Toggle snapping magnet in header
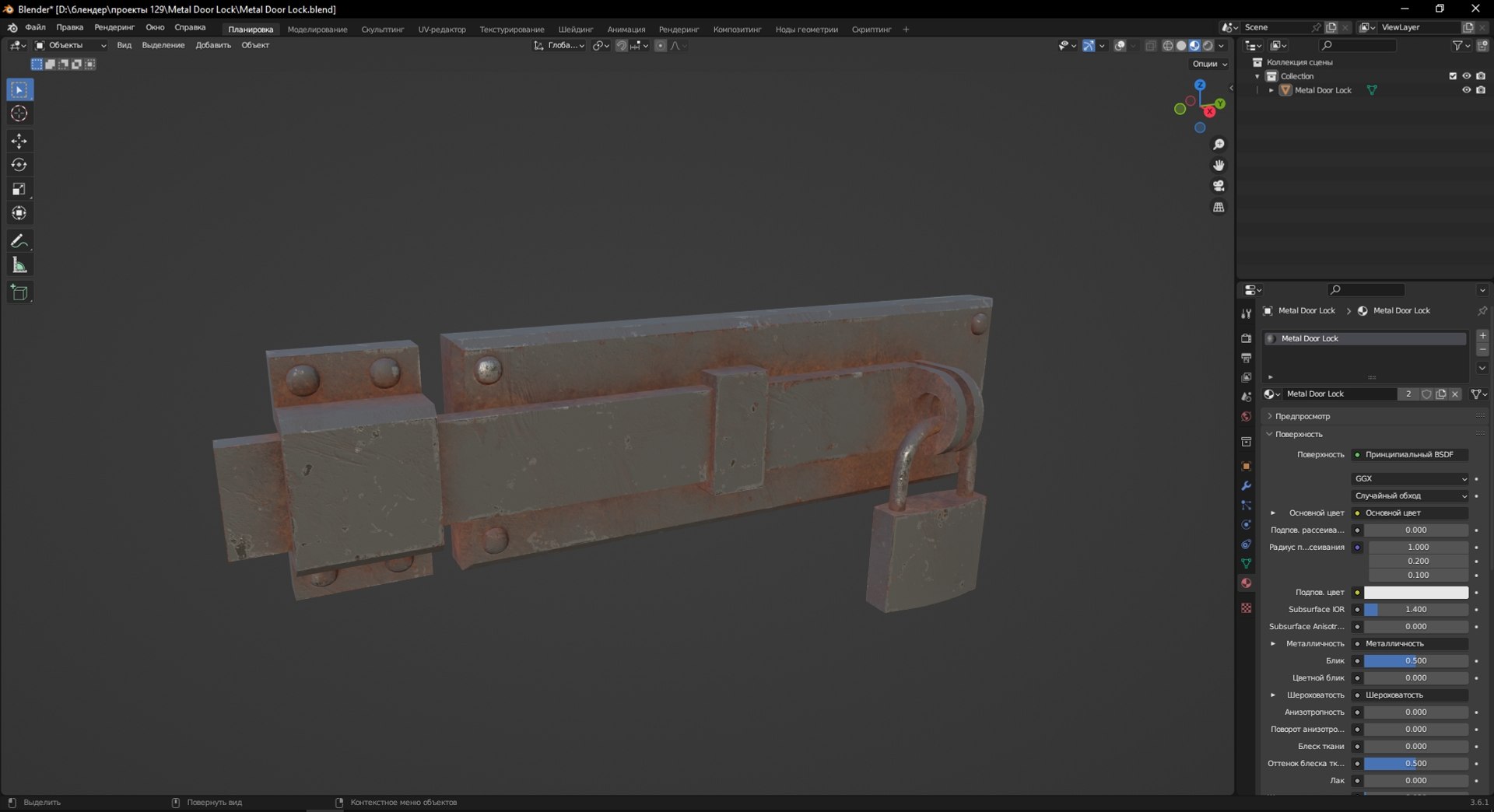Screen dimensions: 1494x812 621,46
